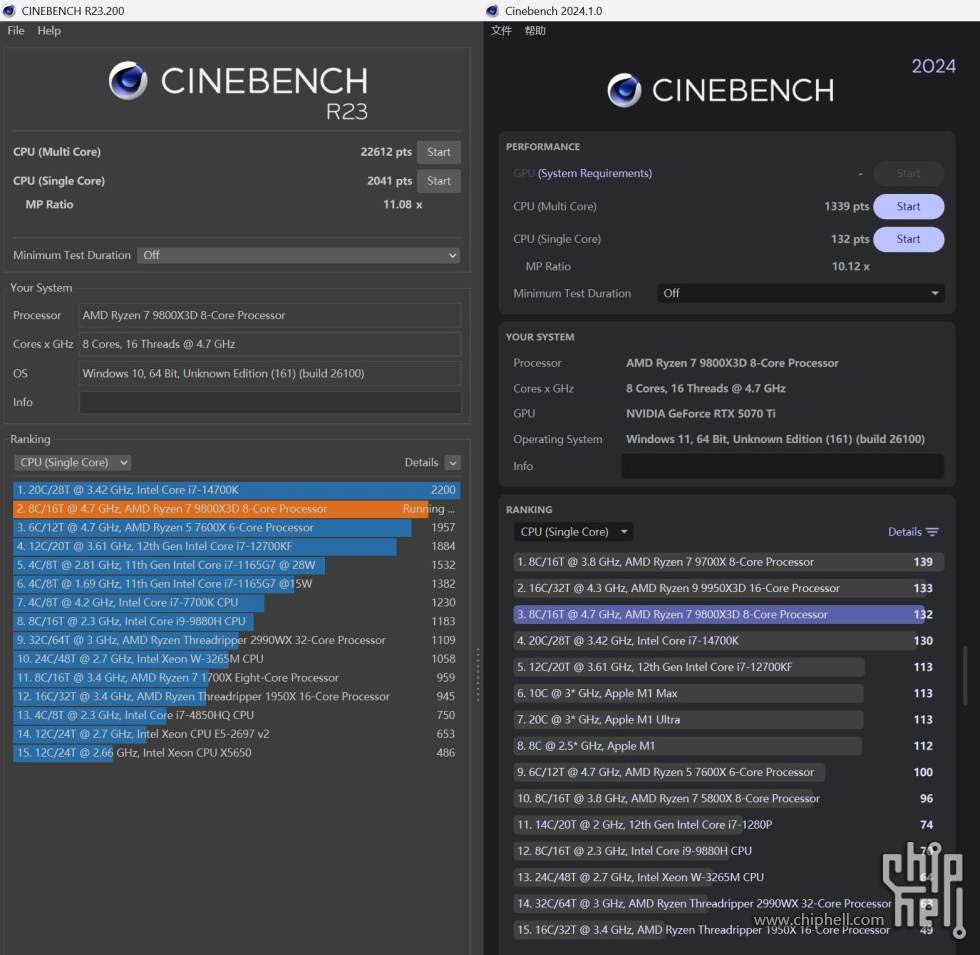Click the R23 multi core score 22612 pts
The height and width of the screenshot is (955, 980).
coord(386,152)
